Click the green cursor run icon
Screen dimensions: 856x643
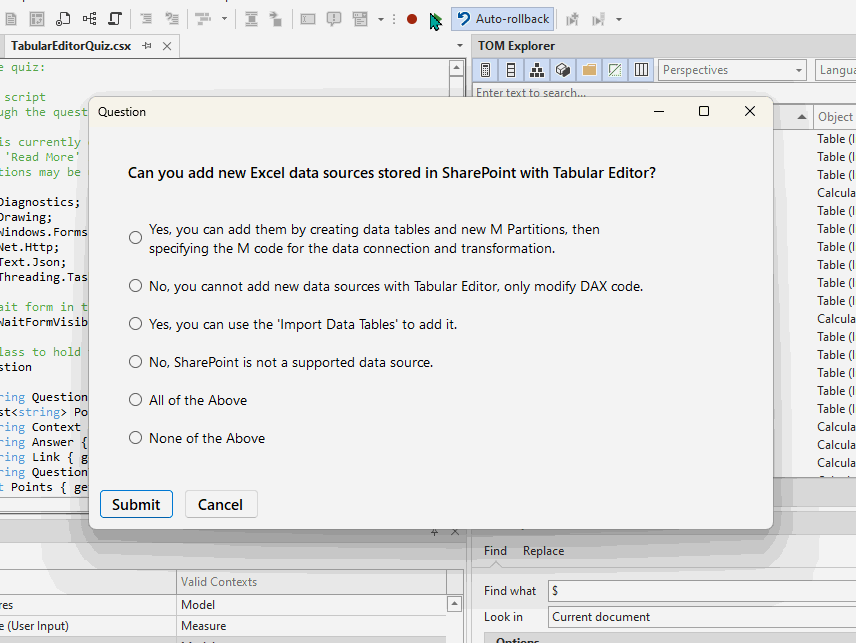pyautogui.click(x=434, y=18)
